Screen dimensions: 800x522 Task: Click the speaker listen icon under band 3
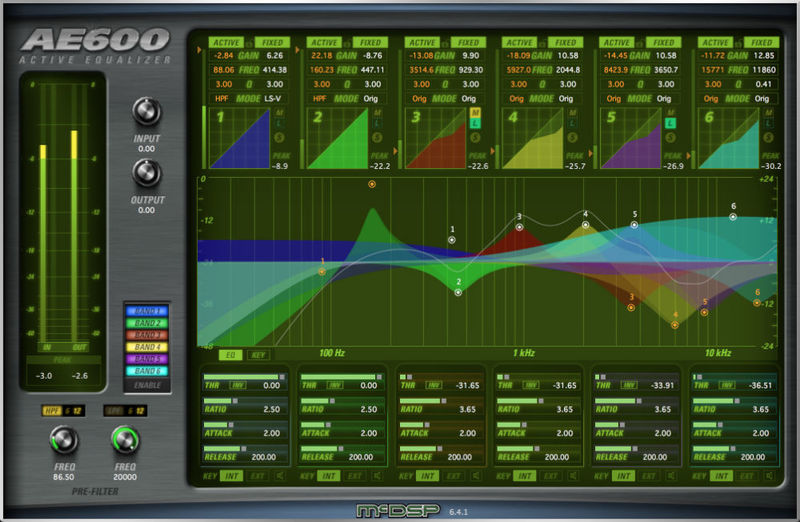[478, 476]
